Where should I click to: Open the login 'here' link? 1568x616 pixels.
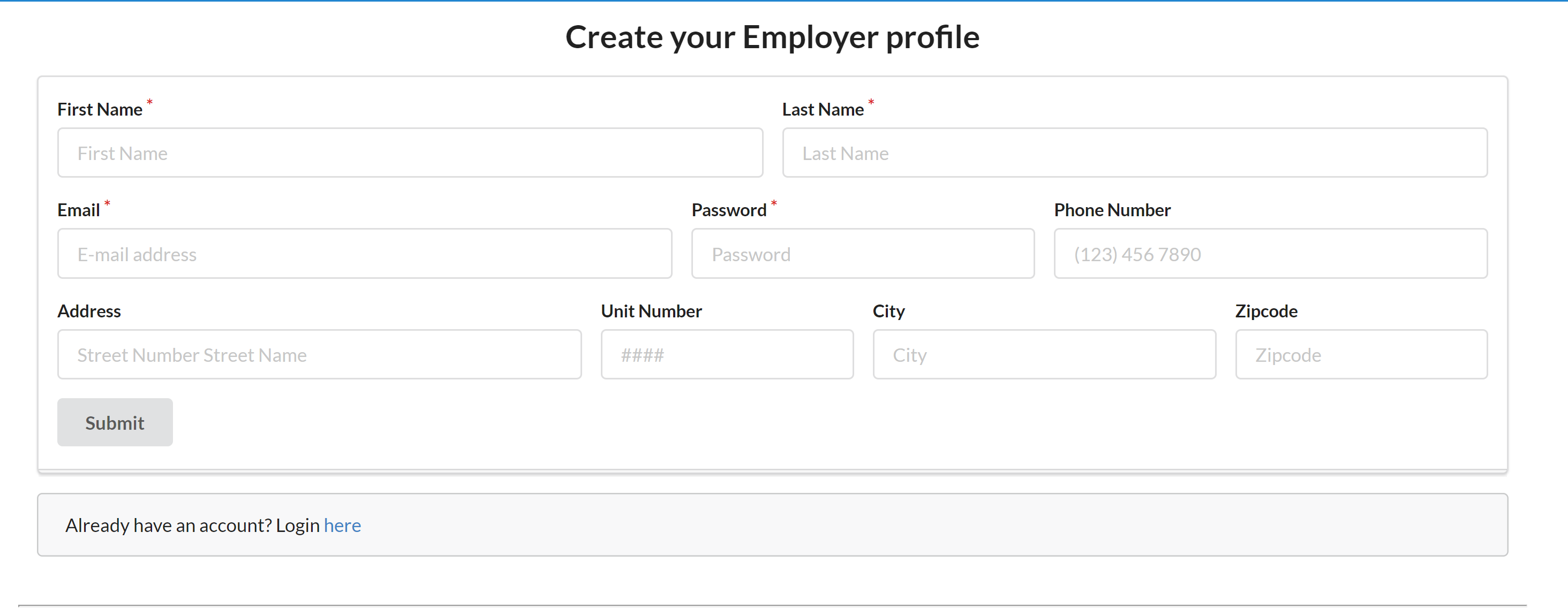[x=342, y=526]
